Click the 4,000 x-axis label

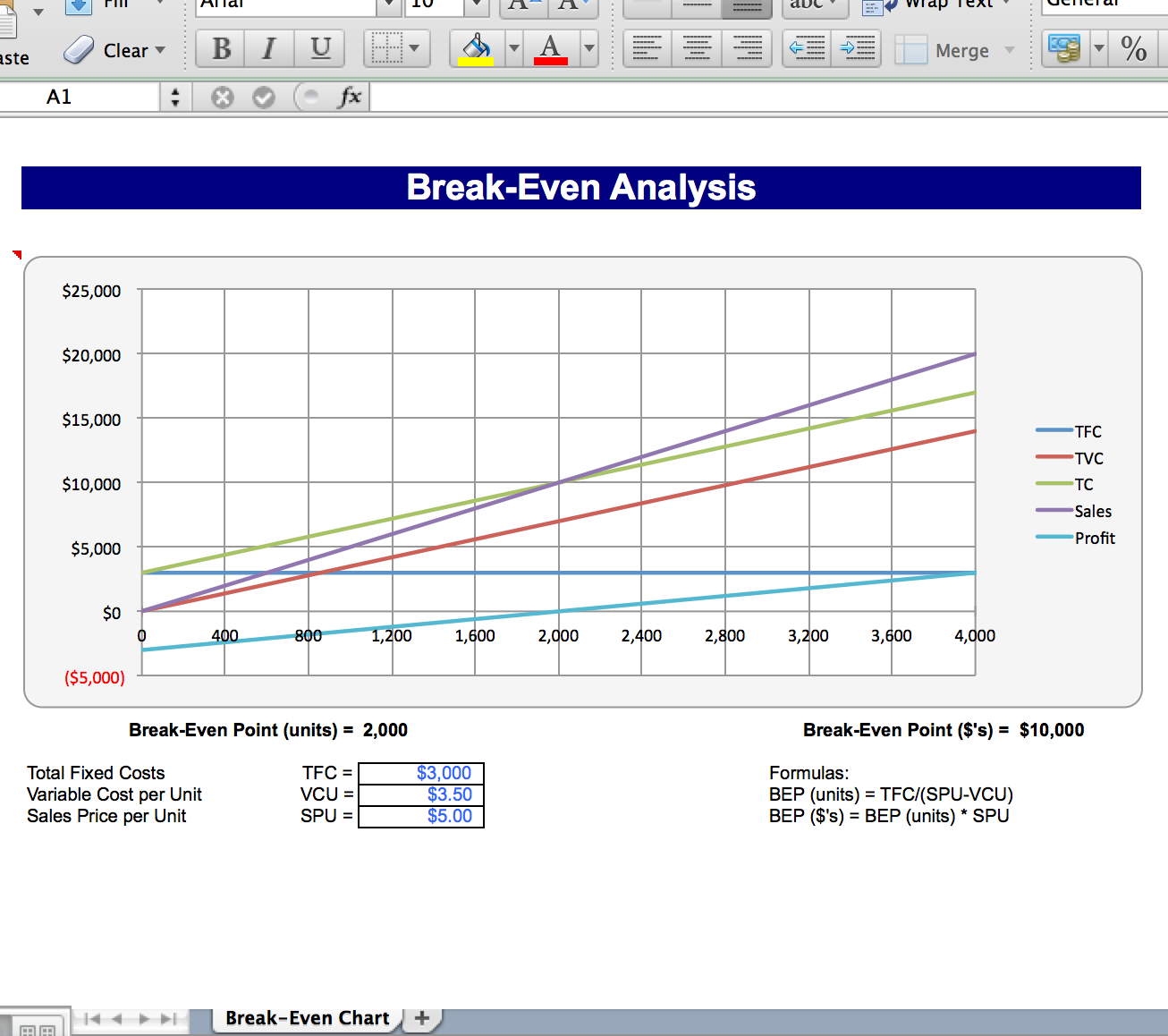(975, 636)
